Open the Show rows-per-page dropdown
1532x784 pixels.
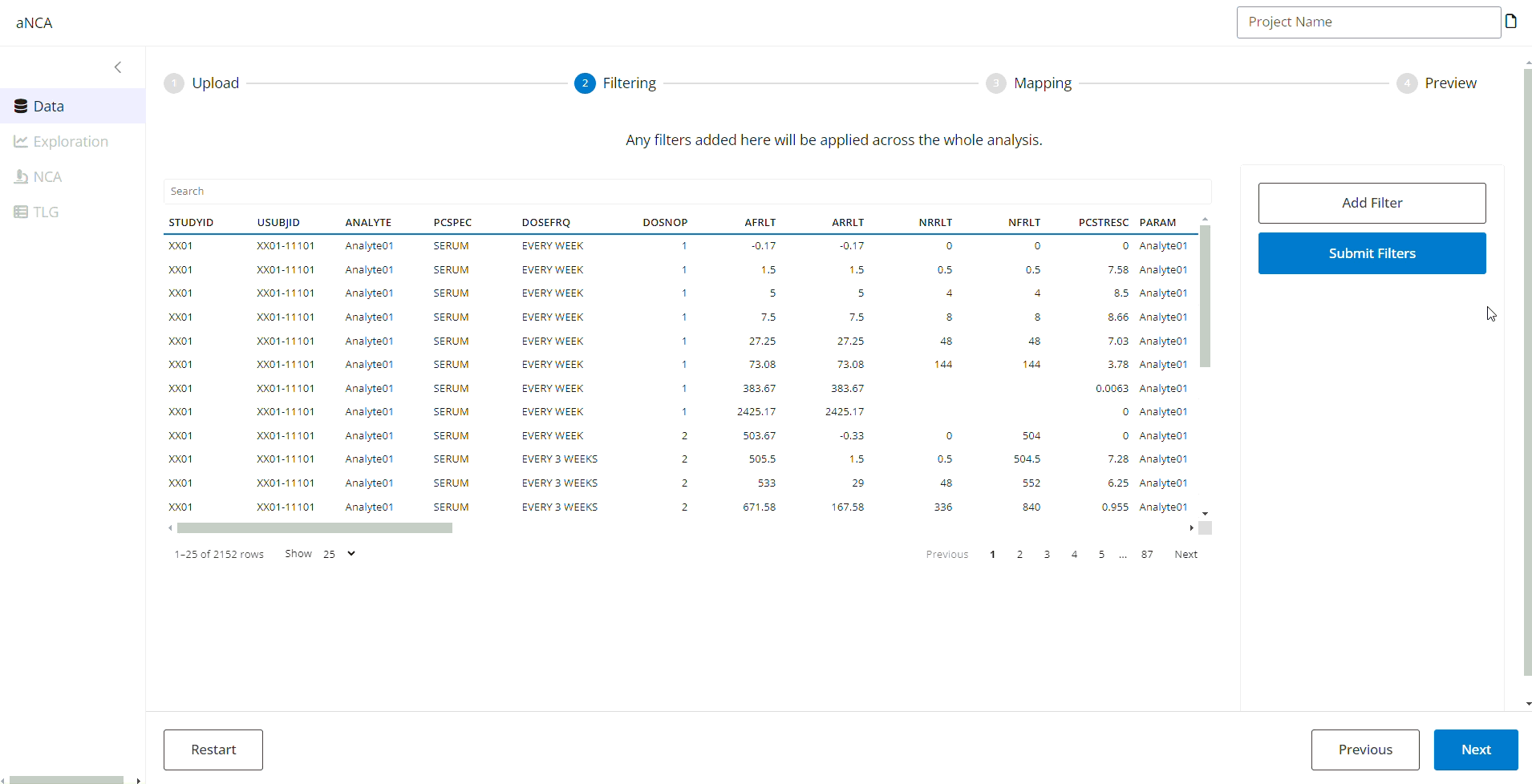[339, 554]
